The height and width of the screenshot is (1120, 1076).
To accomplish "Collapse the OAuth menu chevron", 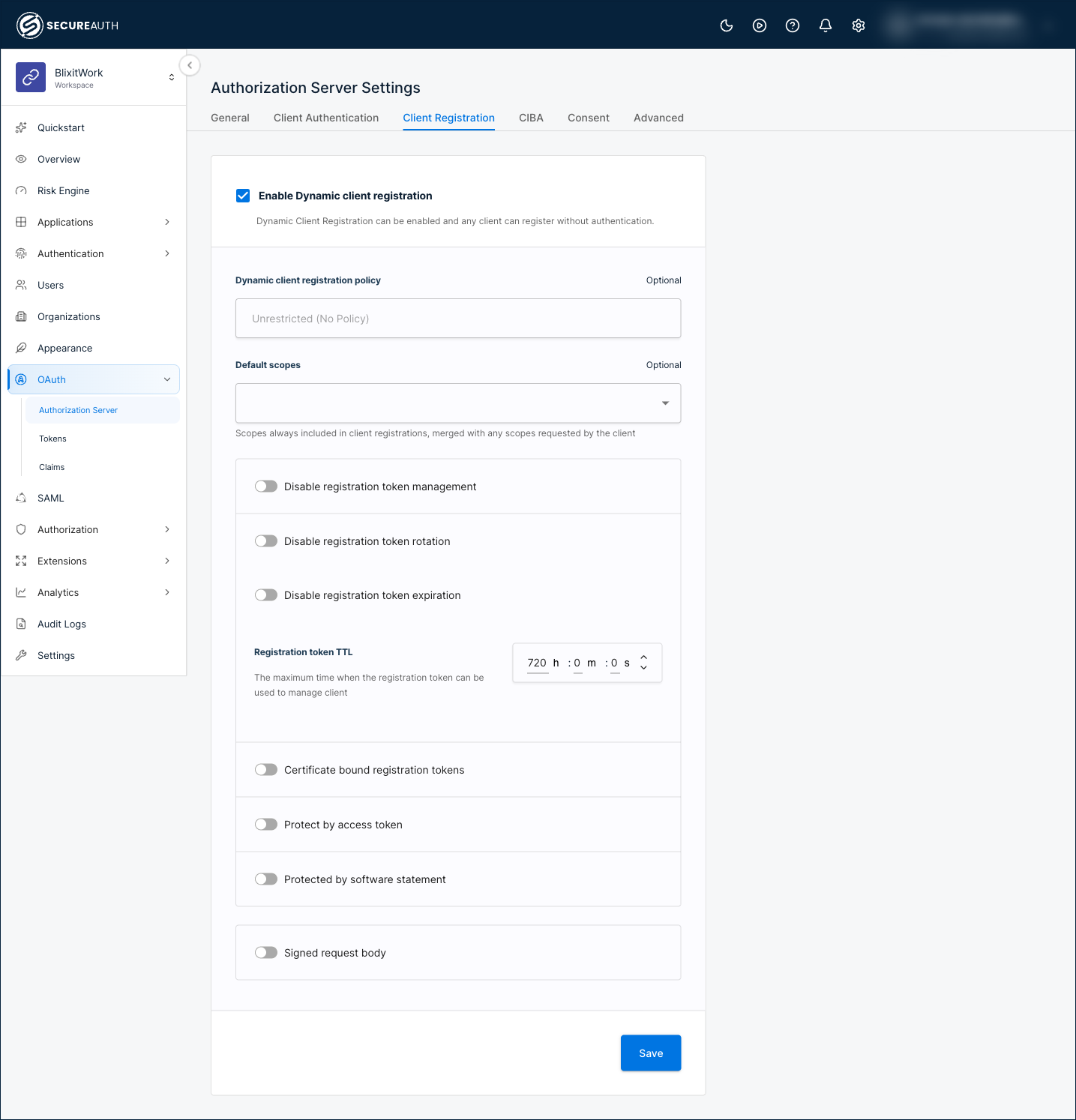I will click(167, 379).
